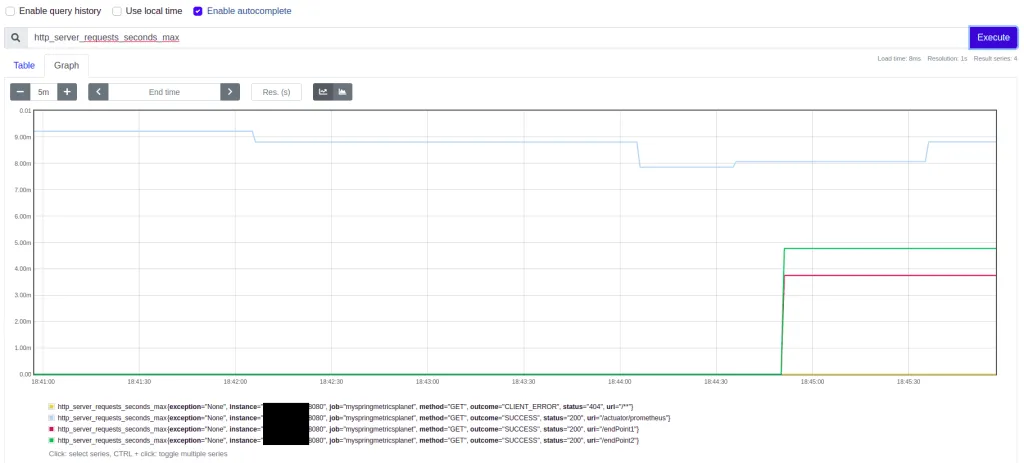The width and height of the screenshot is (1024, 463).
Task: Select the Graph tab
Action: 67,65
